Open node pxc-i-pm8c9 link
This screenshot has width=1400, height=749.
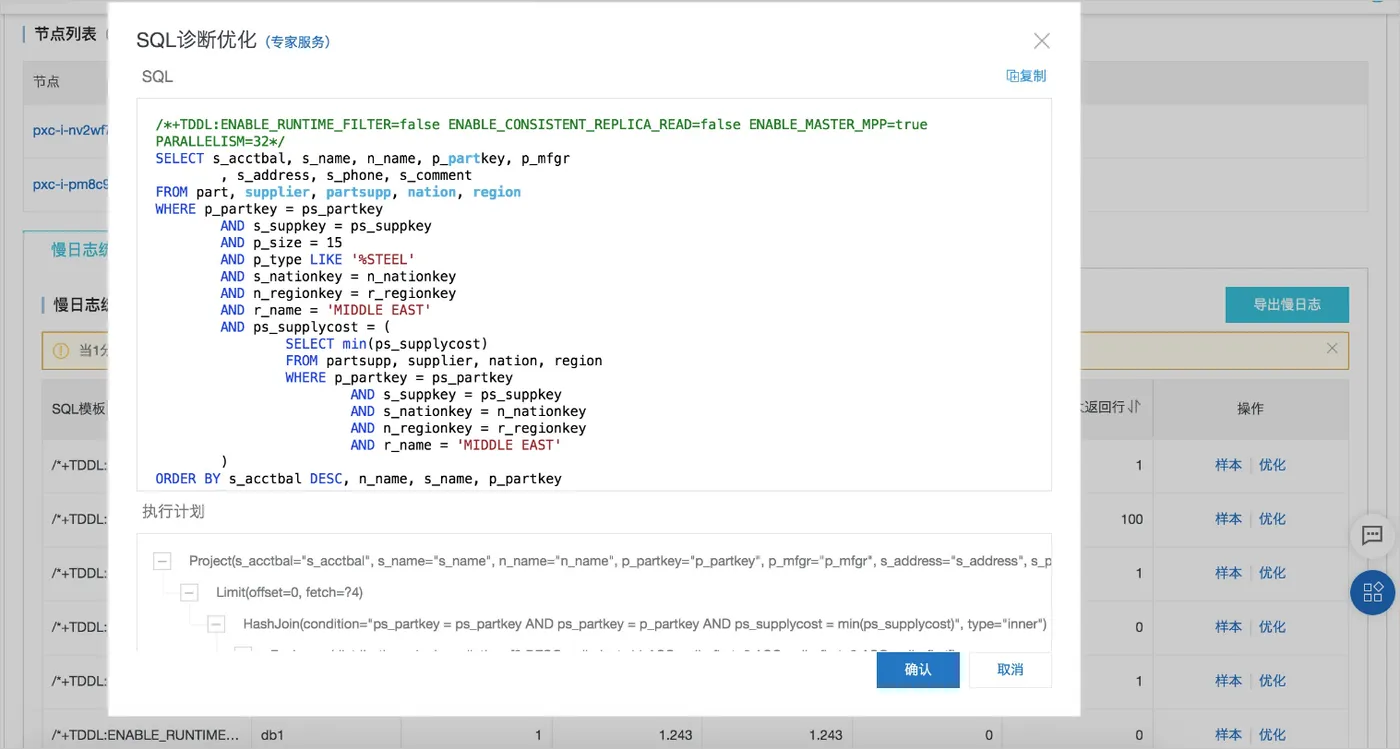tap(70, 185)
